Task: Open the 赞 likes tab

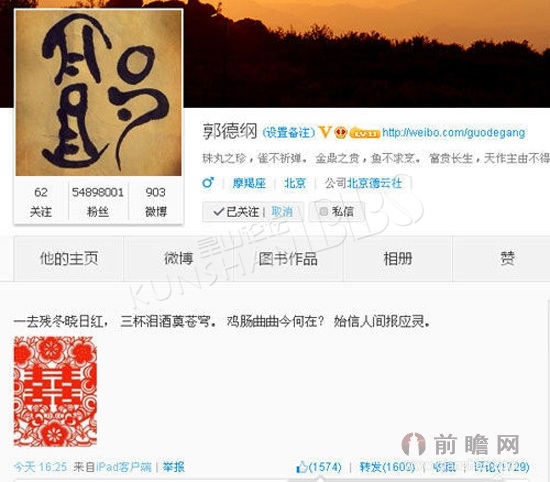Action: (x=507, y=259)
